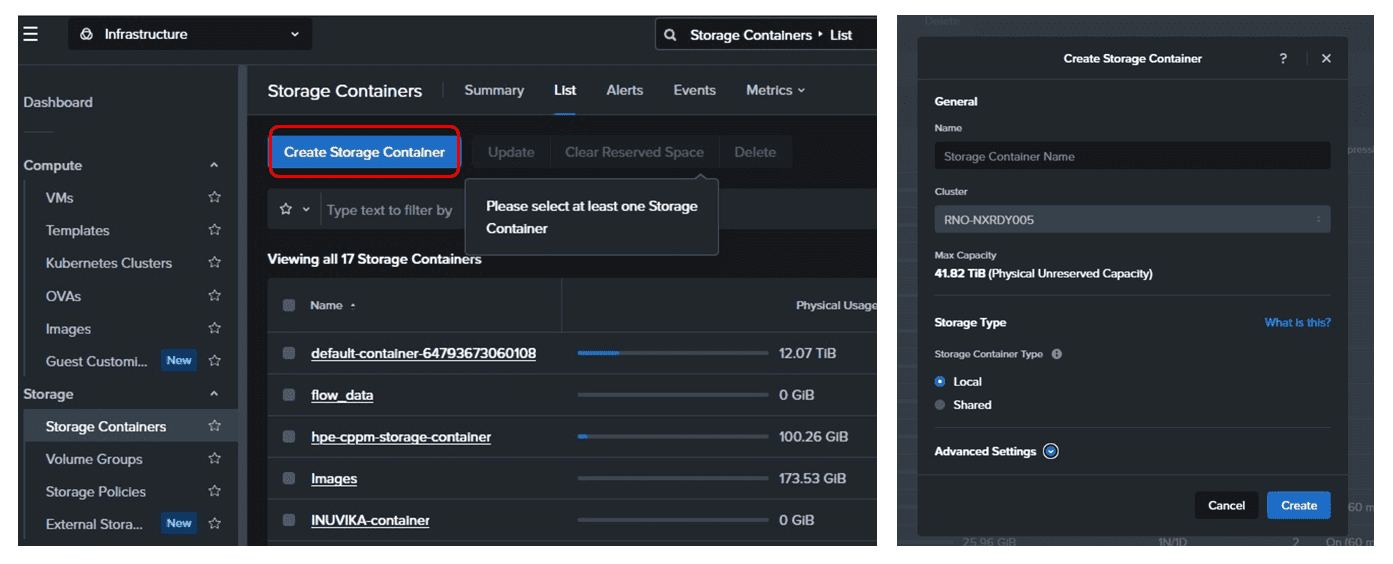This screenshot has height=564, width=1393.
Task: Star the Volume Groups sidebar item
Action: (214, 459)
